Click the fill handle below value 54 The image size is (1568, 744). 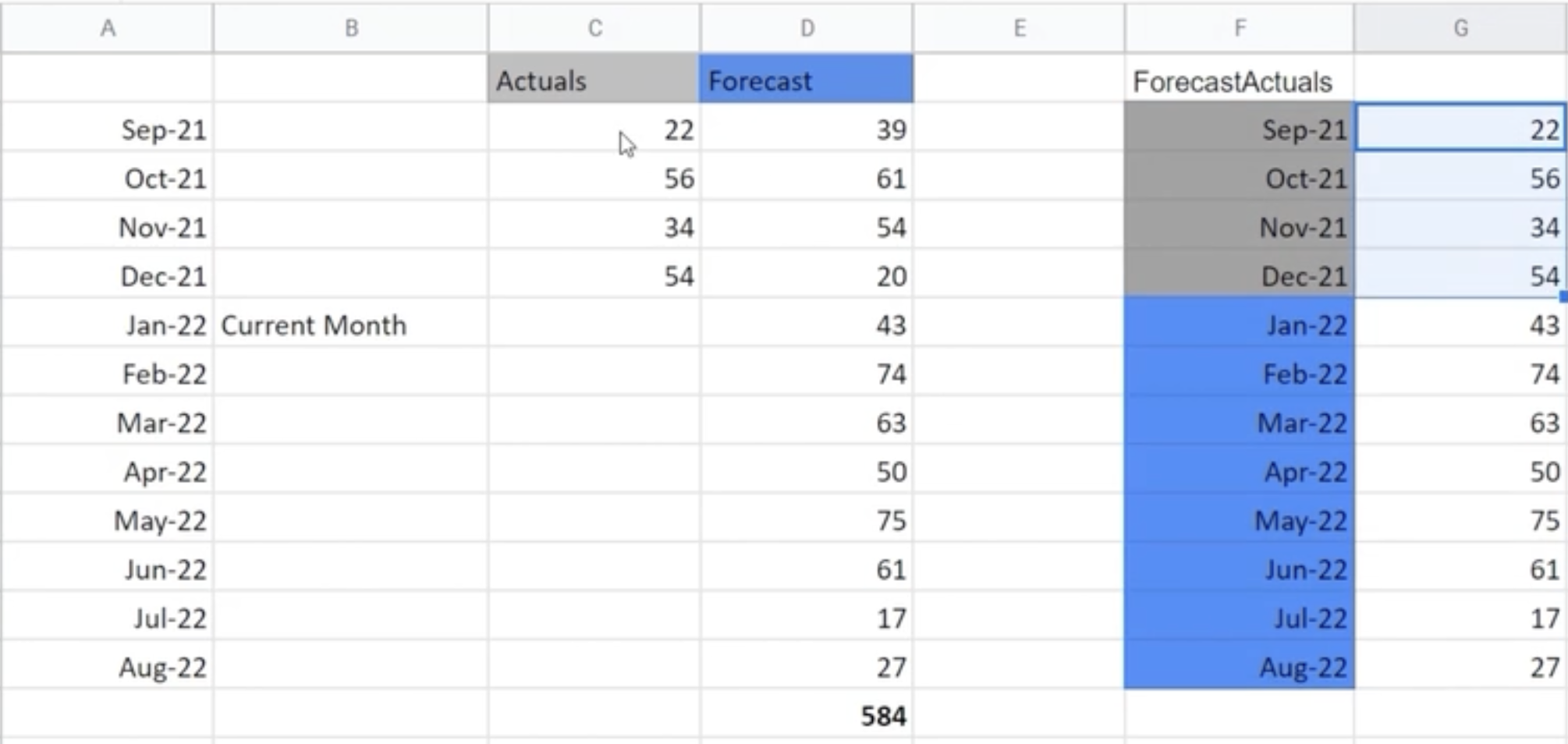pos(1563,297)
